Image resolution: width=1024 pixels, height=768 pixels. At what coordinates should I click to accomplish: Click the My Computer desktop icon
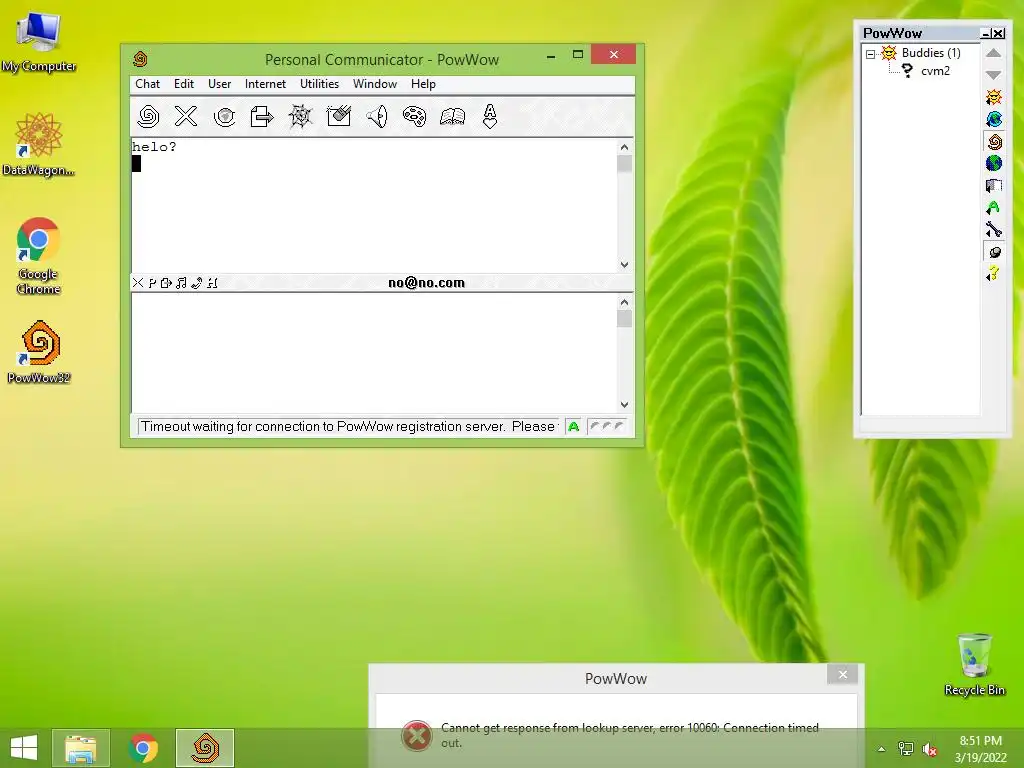39,41
